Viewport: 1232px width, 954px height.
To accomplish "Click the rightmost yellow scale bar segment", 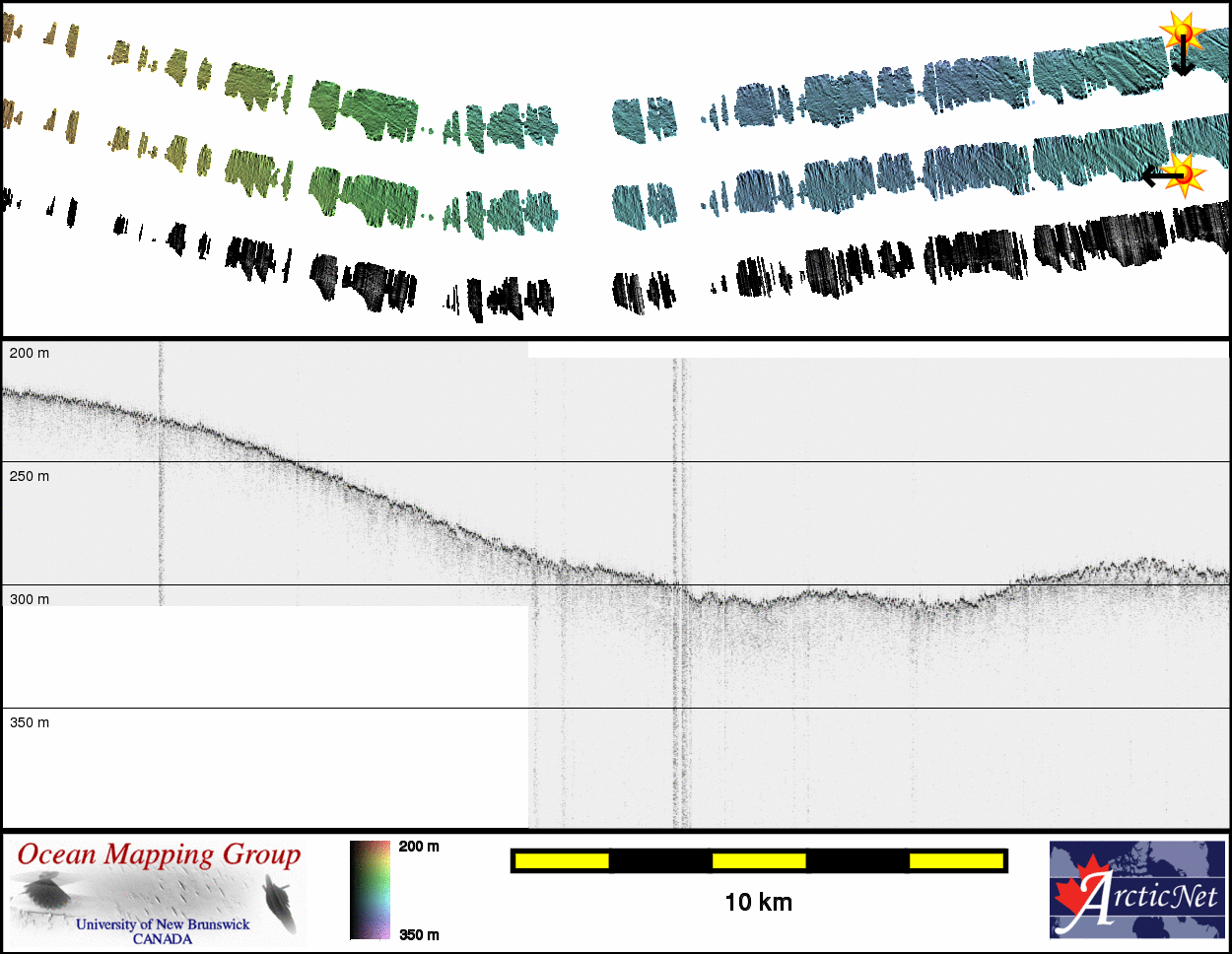I will 955,861.
